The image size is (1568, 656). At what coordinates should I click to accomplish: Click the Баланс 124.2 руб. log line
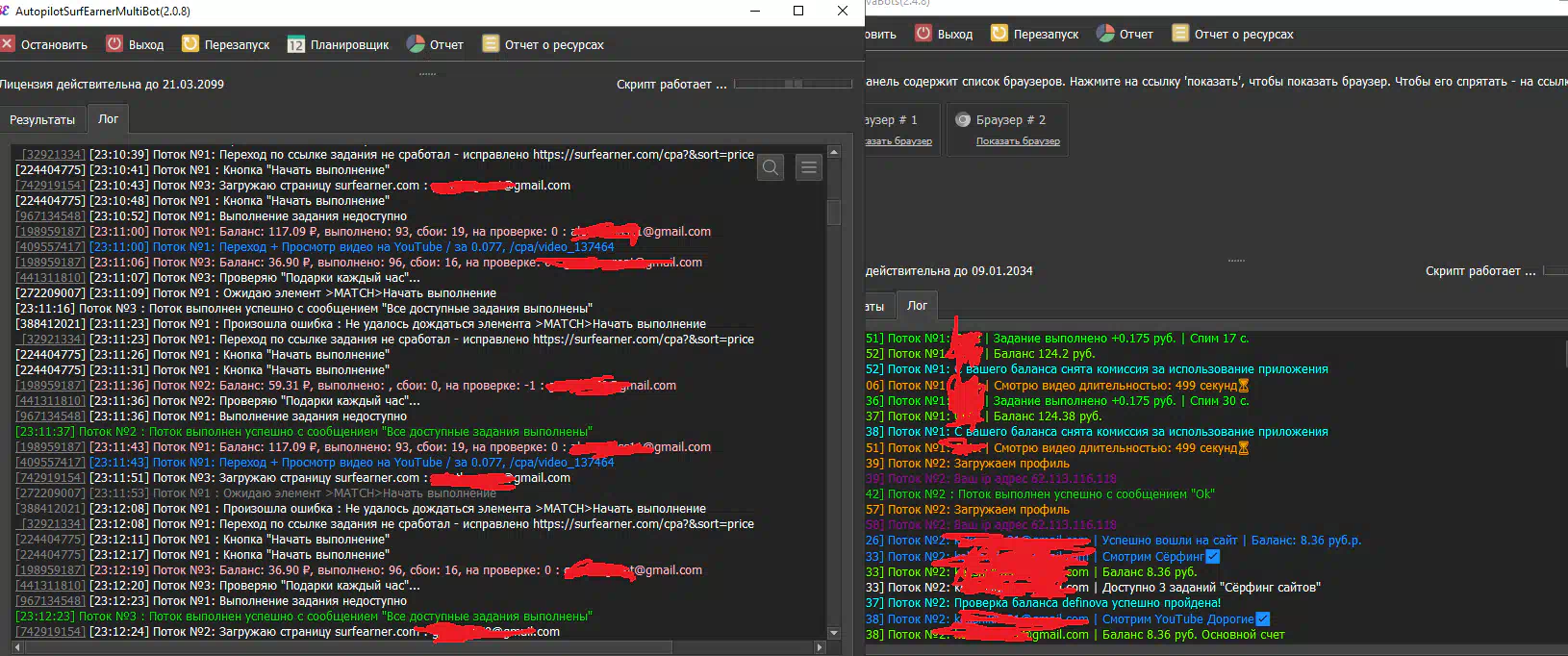[980, 353]
